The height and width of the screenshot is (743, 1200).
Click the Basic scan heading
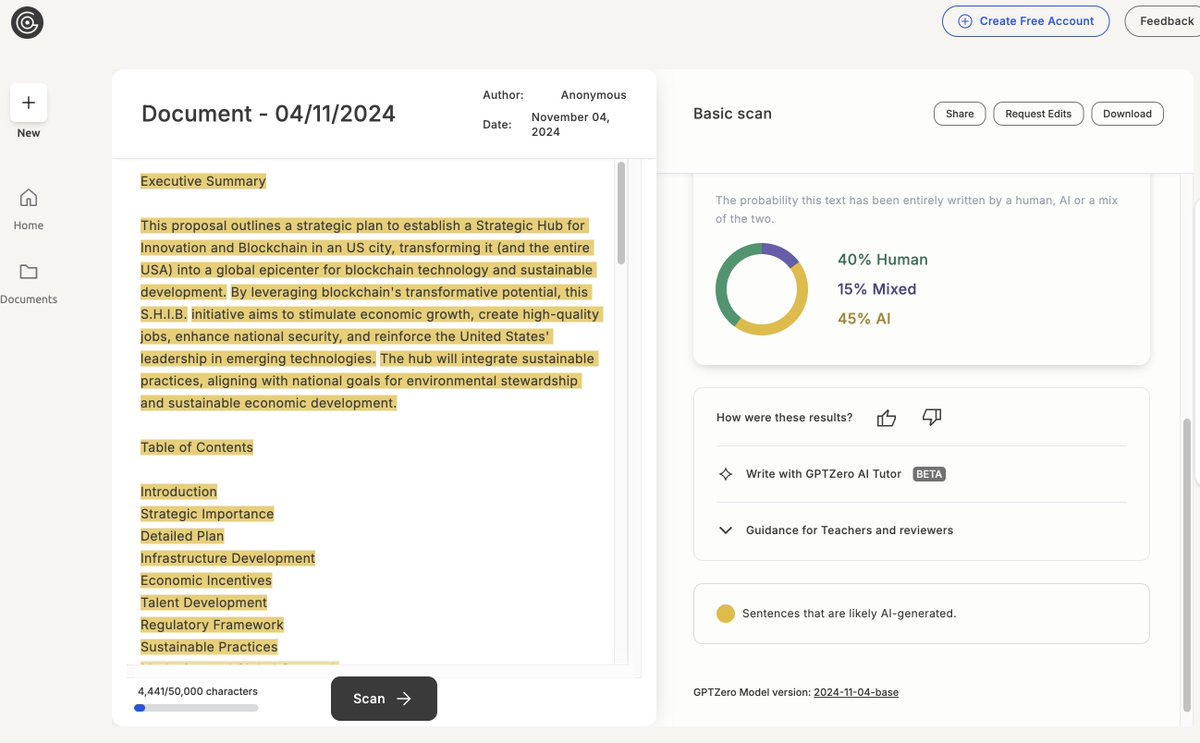tap(732, 114)
